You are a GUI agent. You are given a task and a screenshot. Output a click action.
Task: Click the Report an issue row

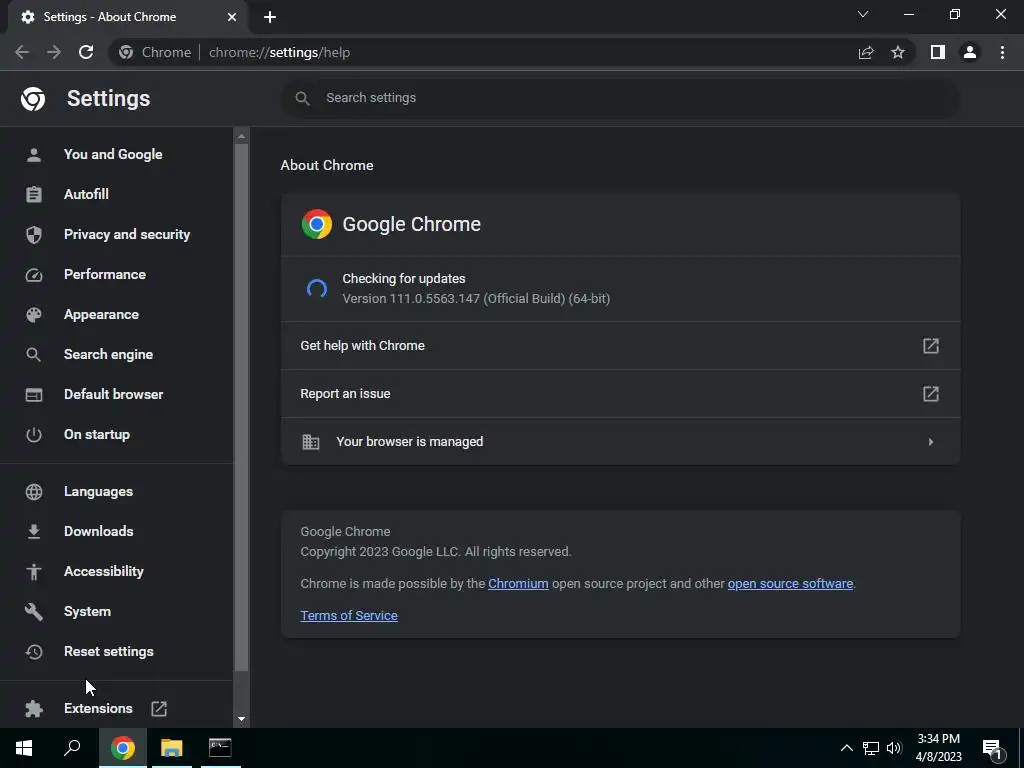tap(620, 394)
